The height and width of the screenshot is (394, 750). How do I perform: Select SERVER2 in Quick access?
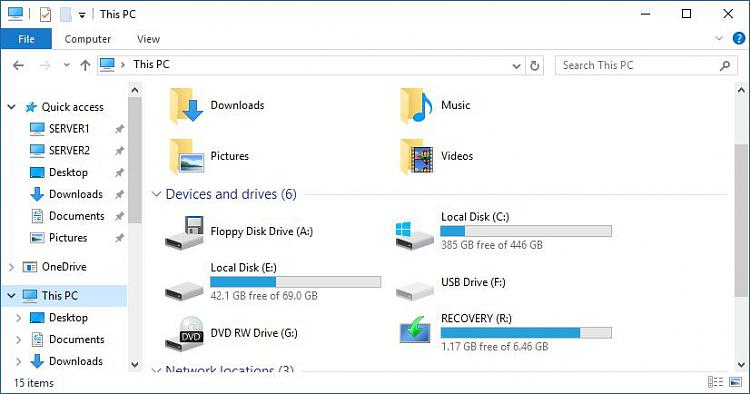point(69,151)
